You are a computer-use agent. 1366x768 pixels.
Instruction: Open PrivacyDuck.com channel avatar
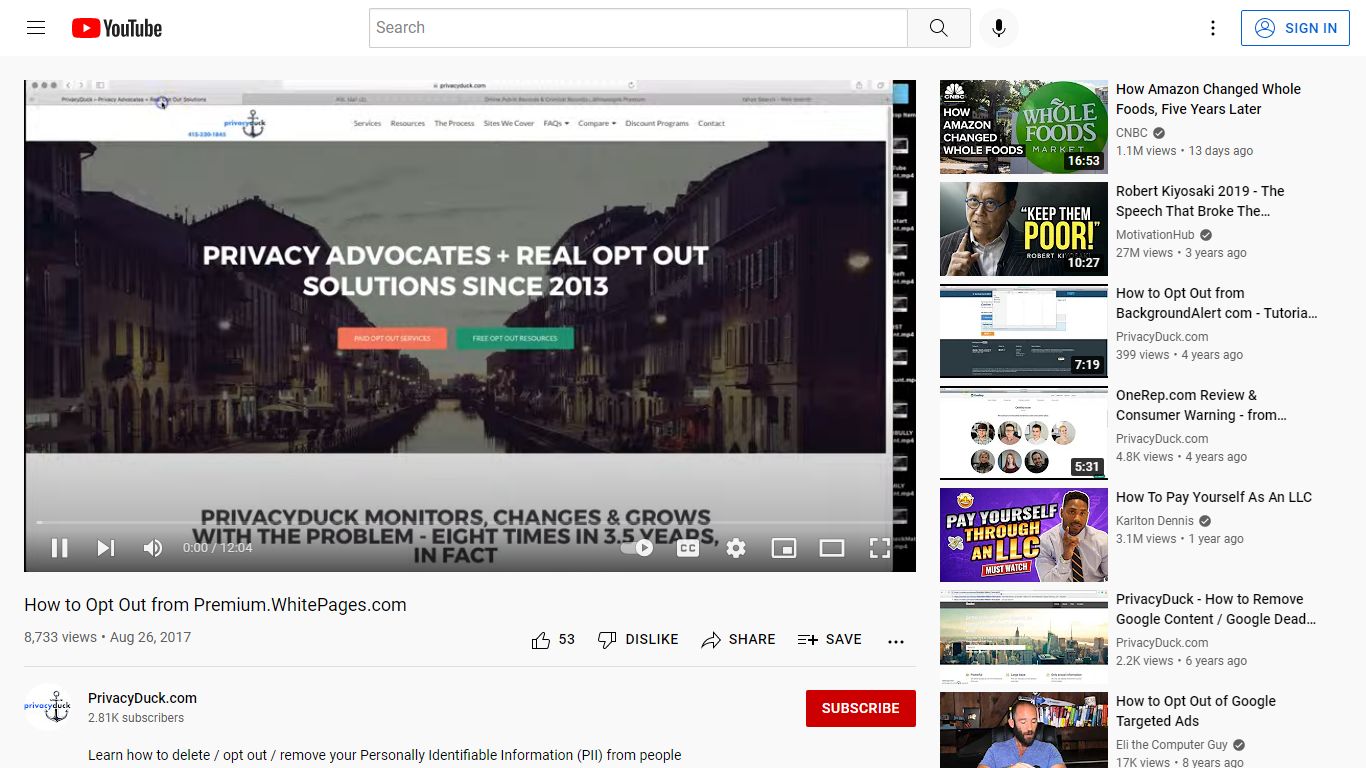click(x=48, y=707)
